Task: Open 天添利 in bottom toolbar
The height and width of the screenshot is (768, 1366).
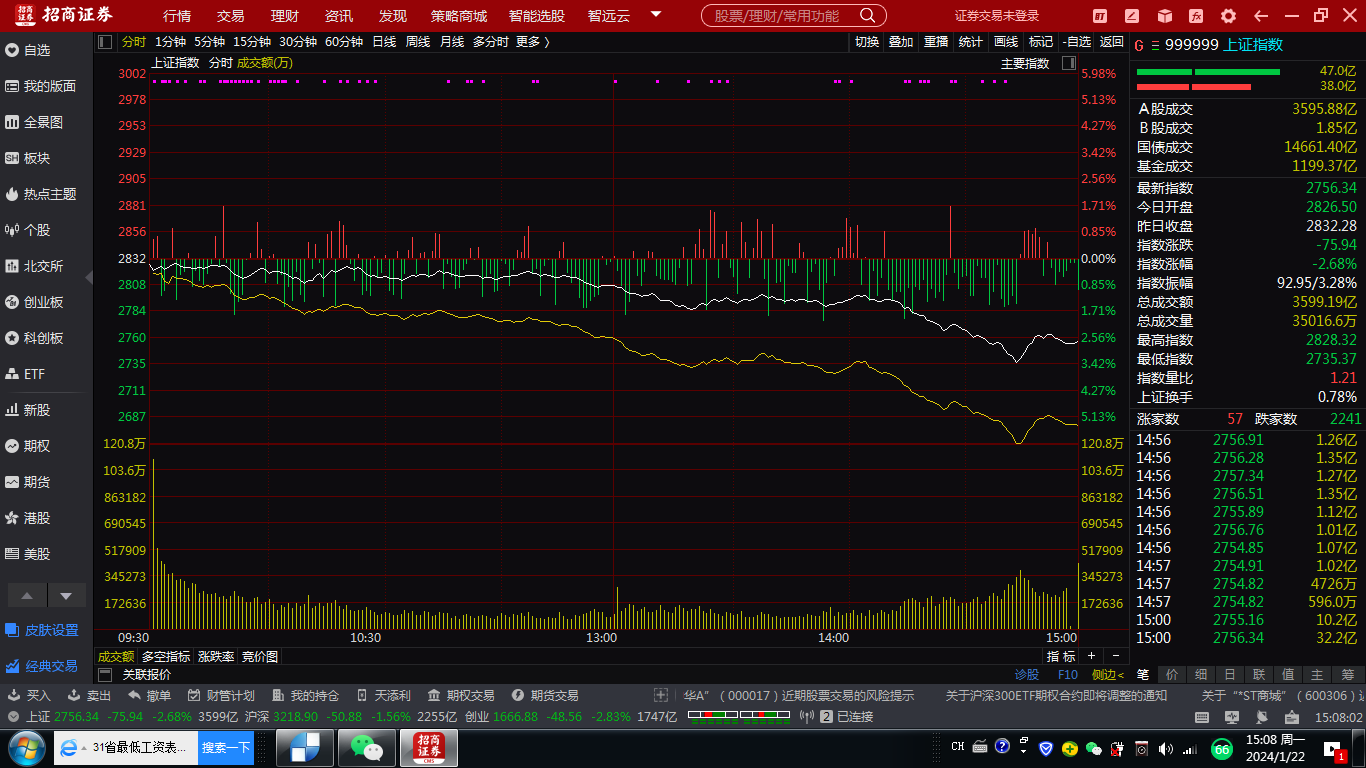Action: [383, 695]
